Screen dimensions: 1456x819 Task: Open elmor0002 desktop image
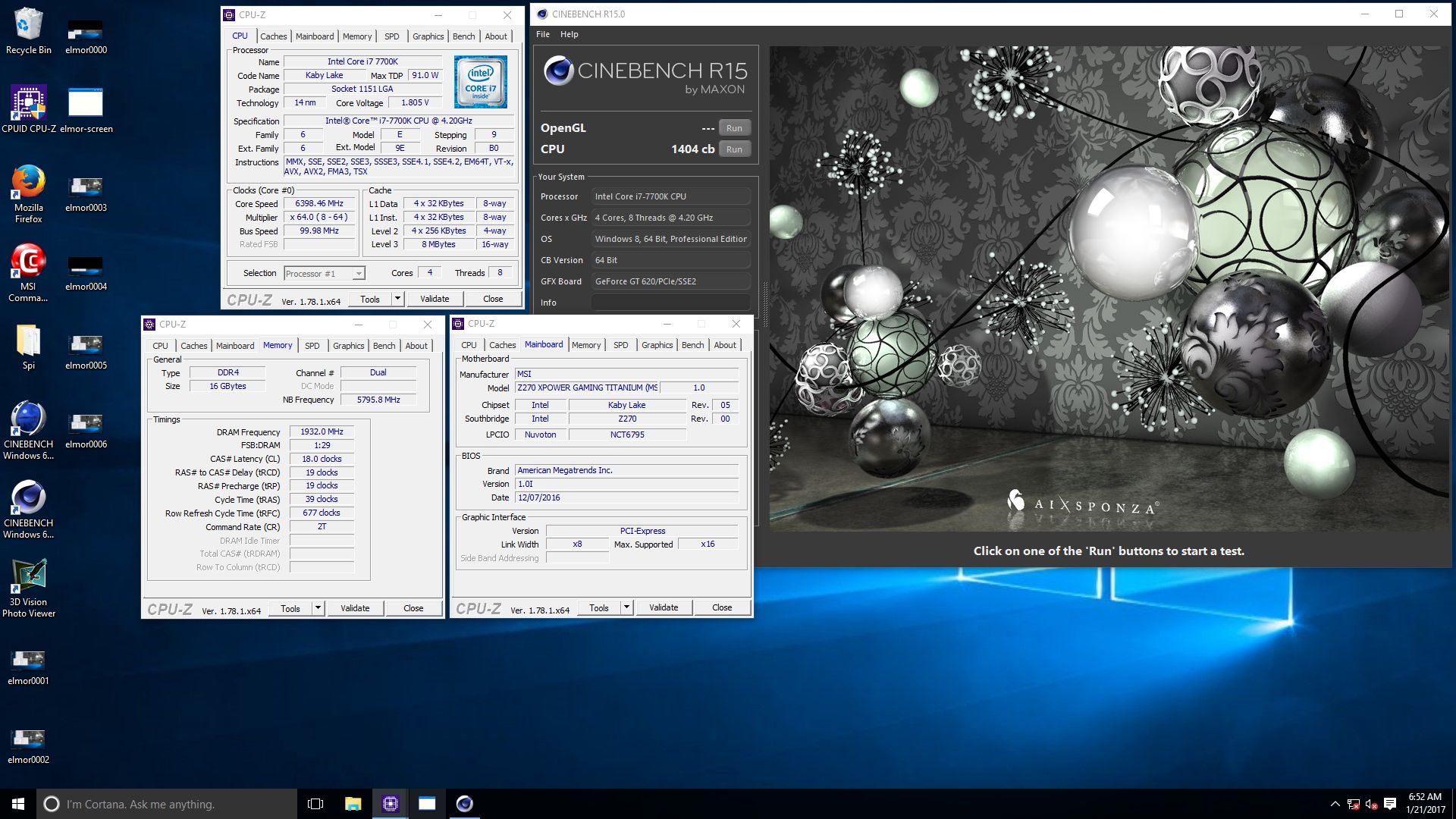tap(29, 745)
